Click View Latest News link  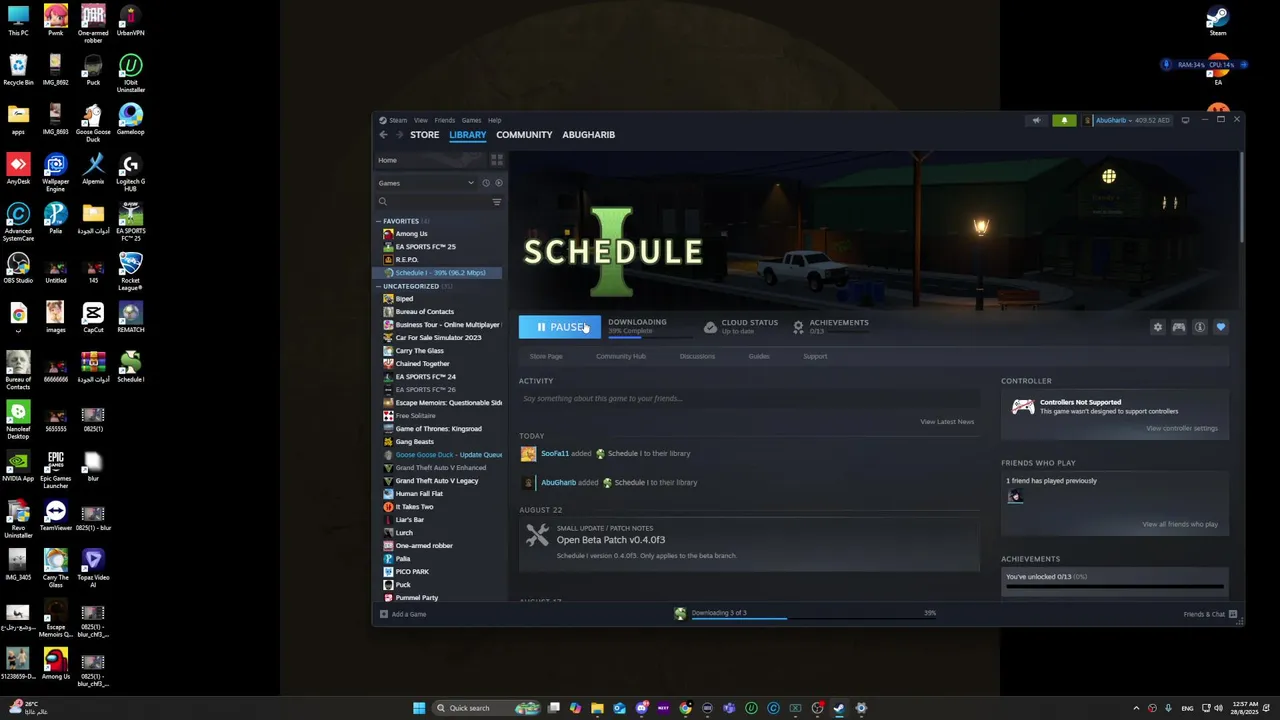click(x=947, y=422)
